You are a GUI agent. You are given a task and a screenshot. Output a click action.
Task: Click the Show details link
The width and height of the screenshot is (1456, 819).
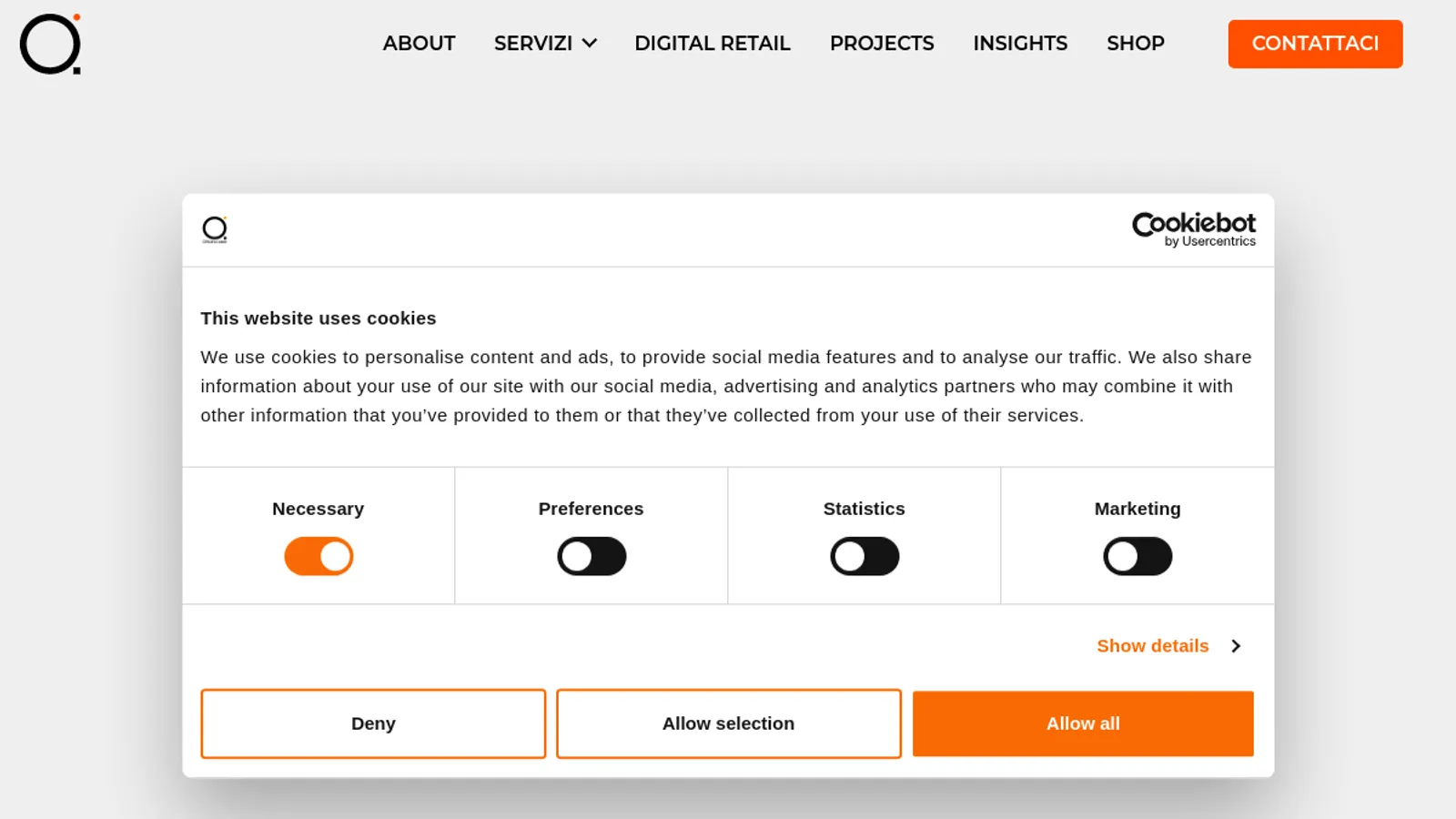[x=1152, y=646]
